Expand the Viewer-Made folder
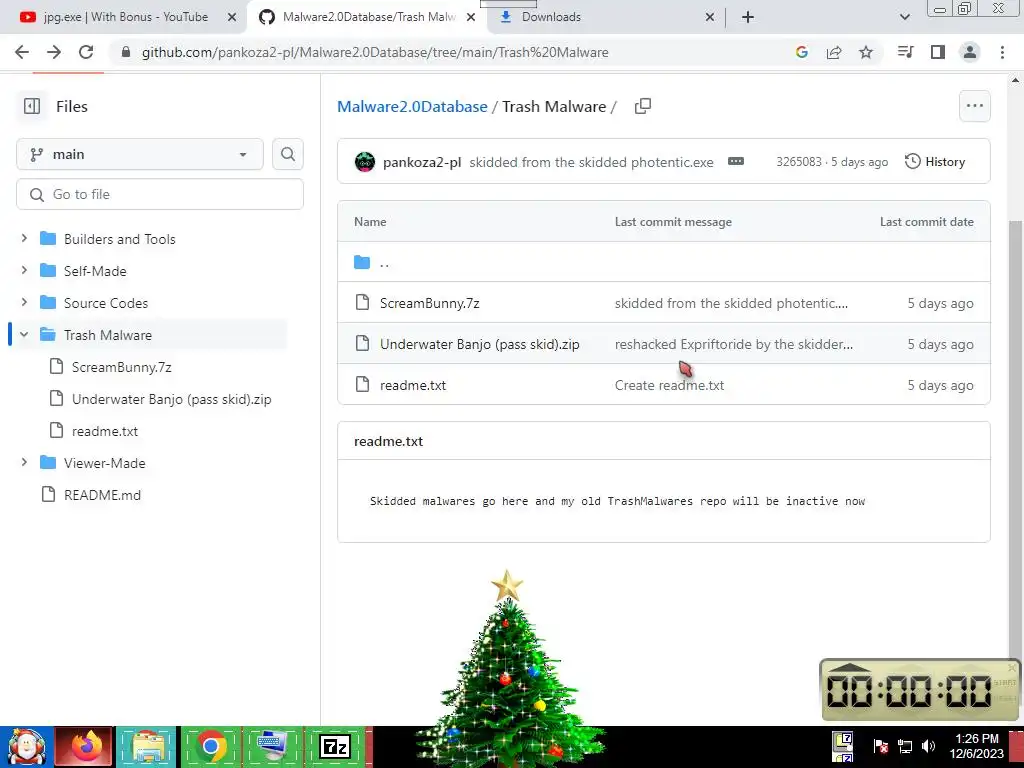This screenshot has width=1024, height=768. pyautogui.click(x=24, y=462)
